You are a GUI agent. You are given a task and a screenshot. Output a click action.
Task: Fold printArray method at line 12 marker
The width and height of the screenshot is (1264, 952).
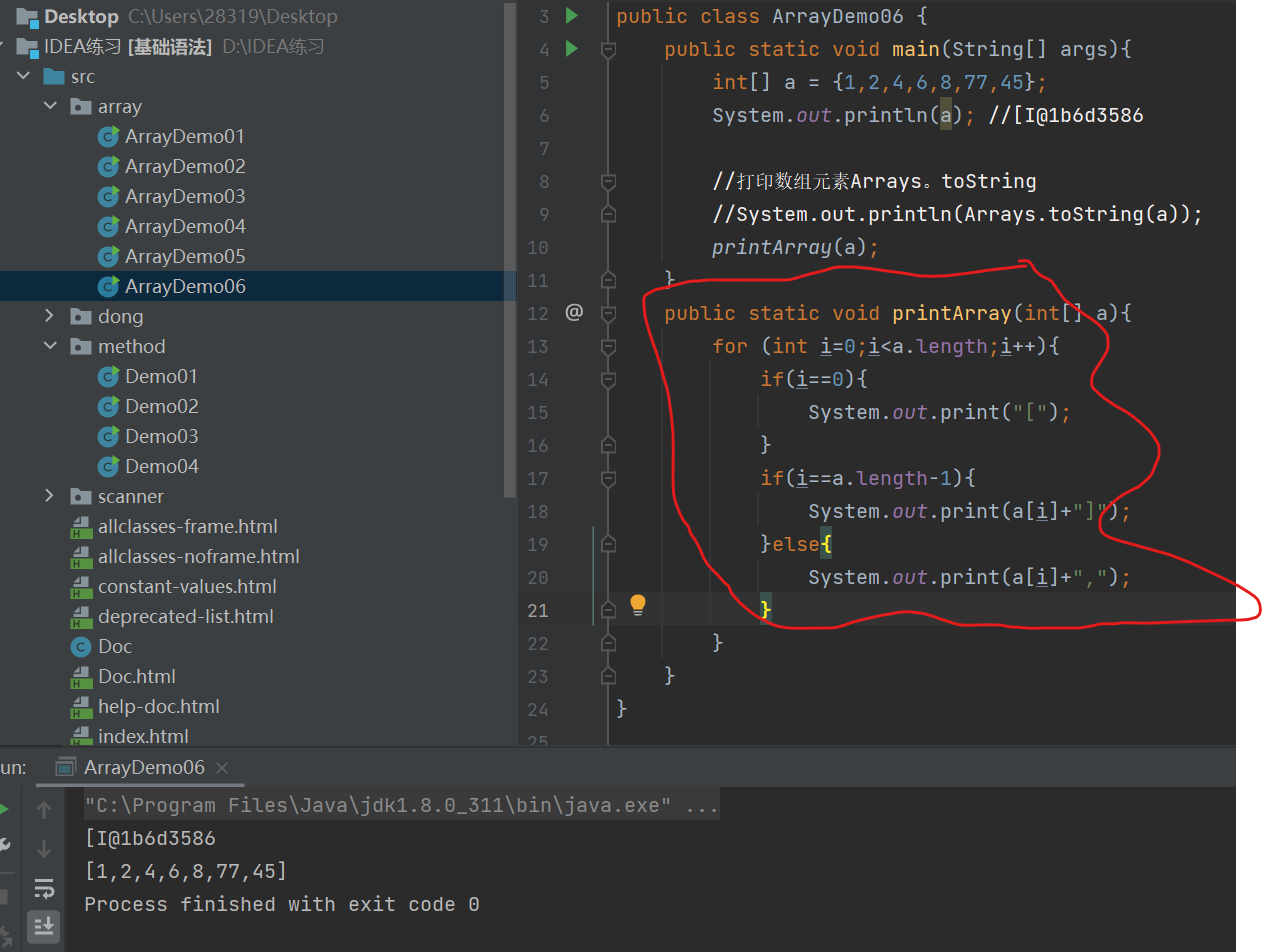click(607, 313)
